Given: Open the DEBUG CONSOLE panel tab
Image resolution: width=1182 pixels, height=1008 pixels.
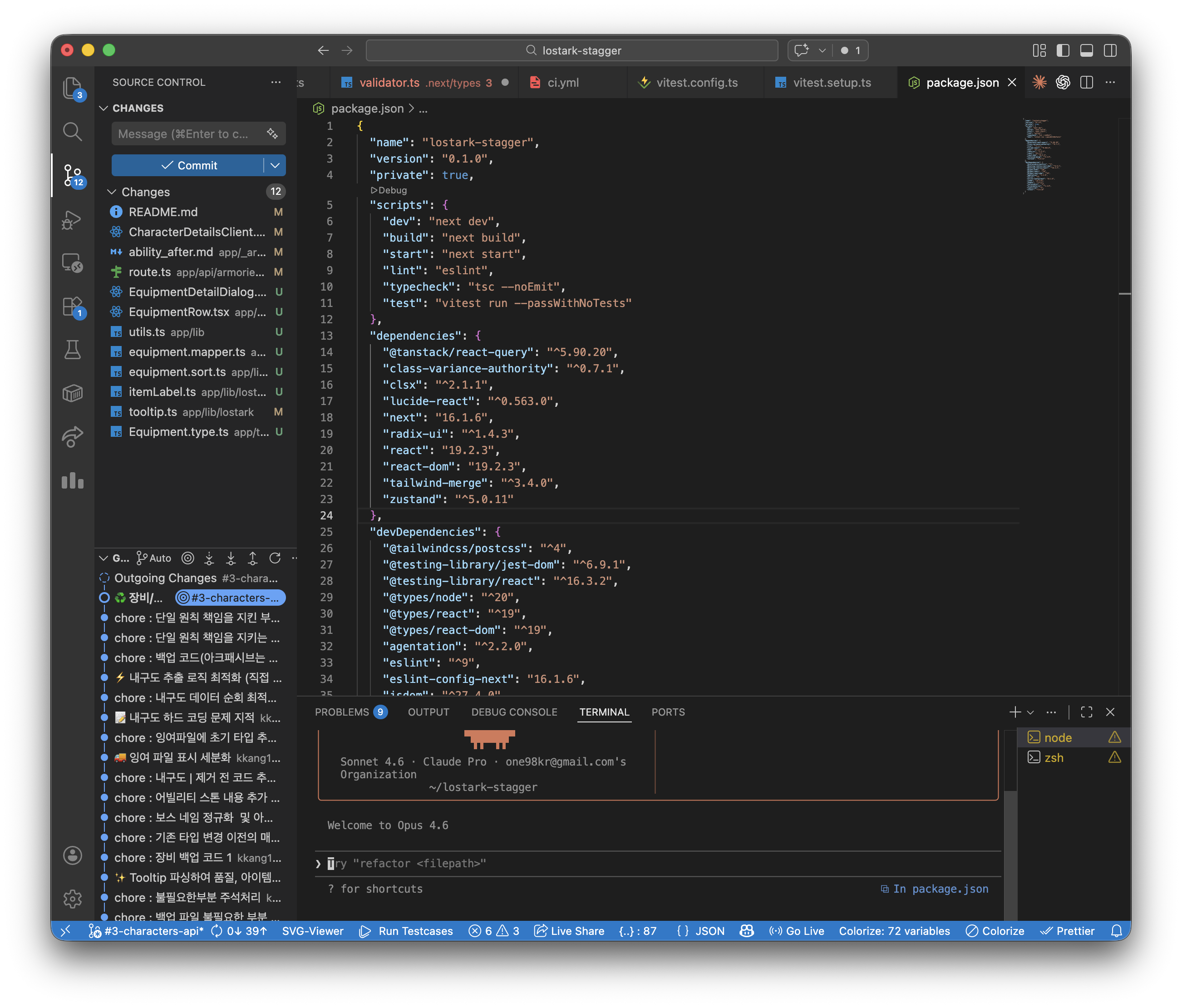Looking at the screenshot, I should (x=514, y=712).
